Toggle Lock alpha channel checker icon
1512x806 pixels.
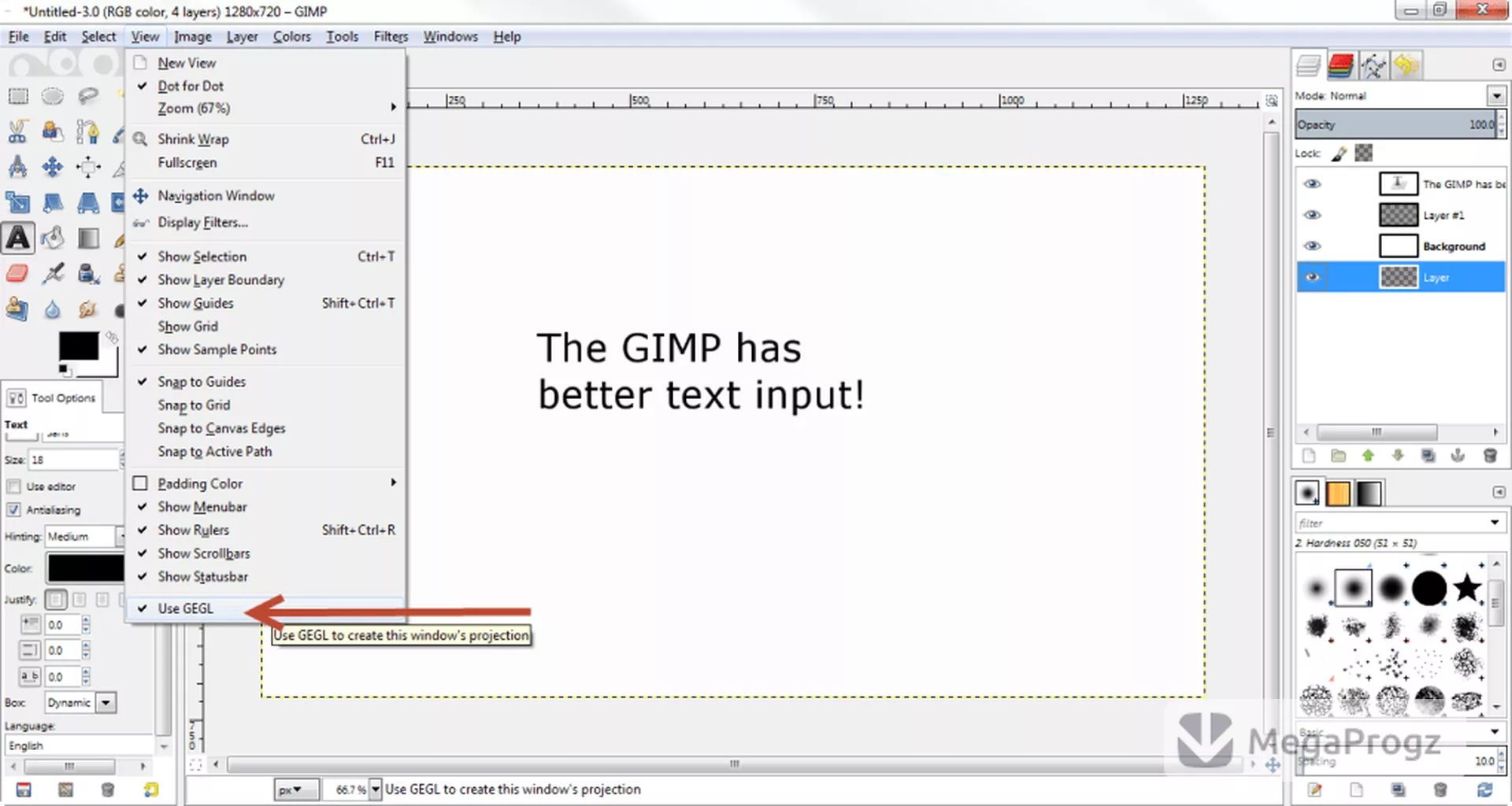pyautogui.click(x=1364, y=153)
